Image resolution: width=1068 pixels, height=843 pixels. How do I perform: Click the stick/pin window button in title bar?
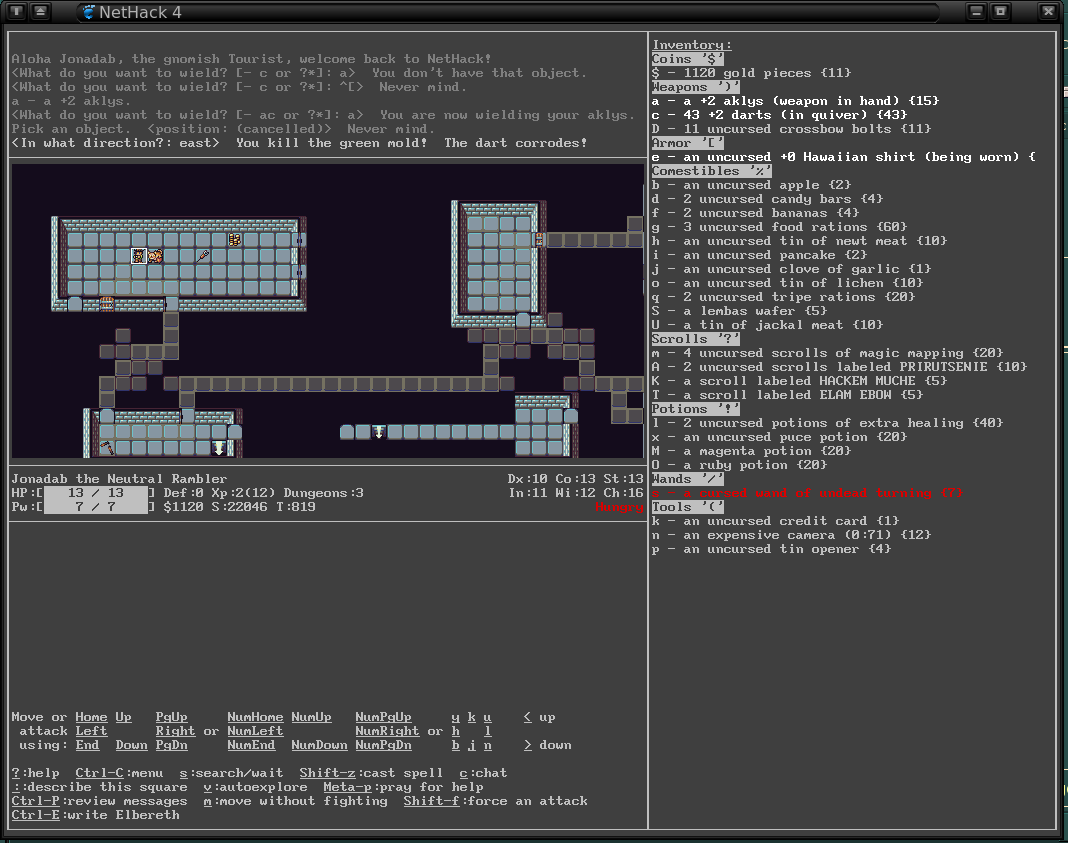point(18,12)
